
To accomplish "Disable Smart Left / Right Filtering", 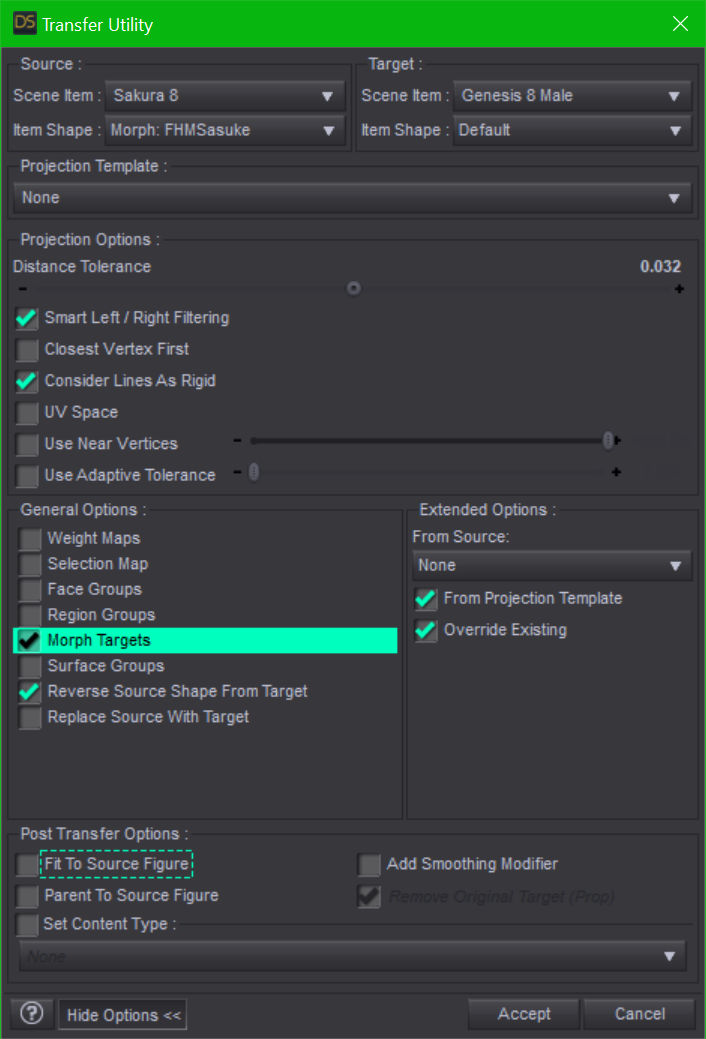I will coord(28,319).
